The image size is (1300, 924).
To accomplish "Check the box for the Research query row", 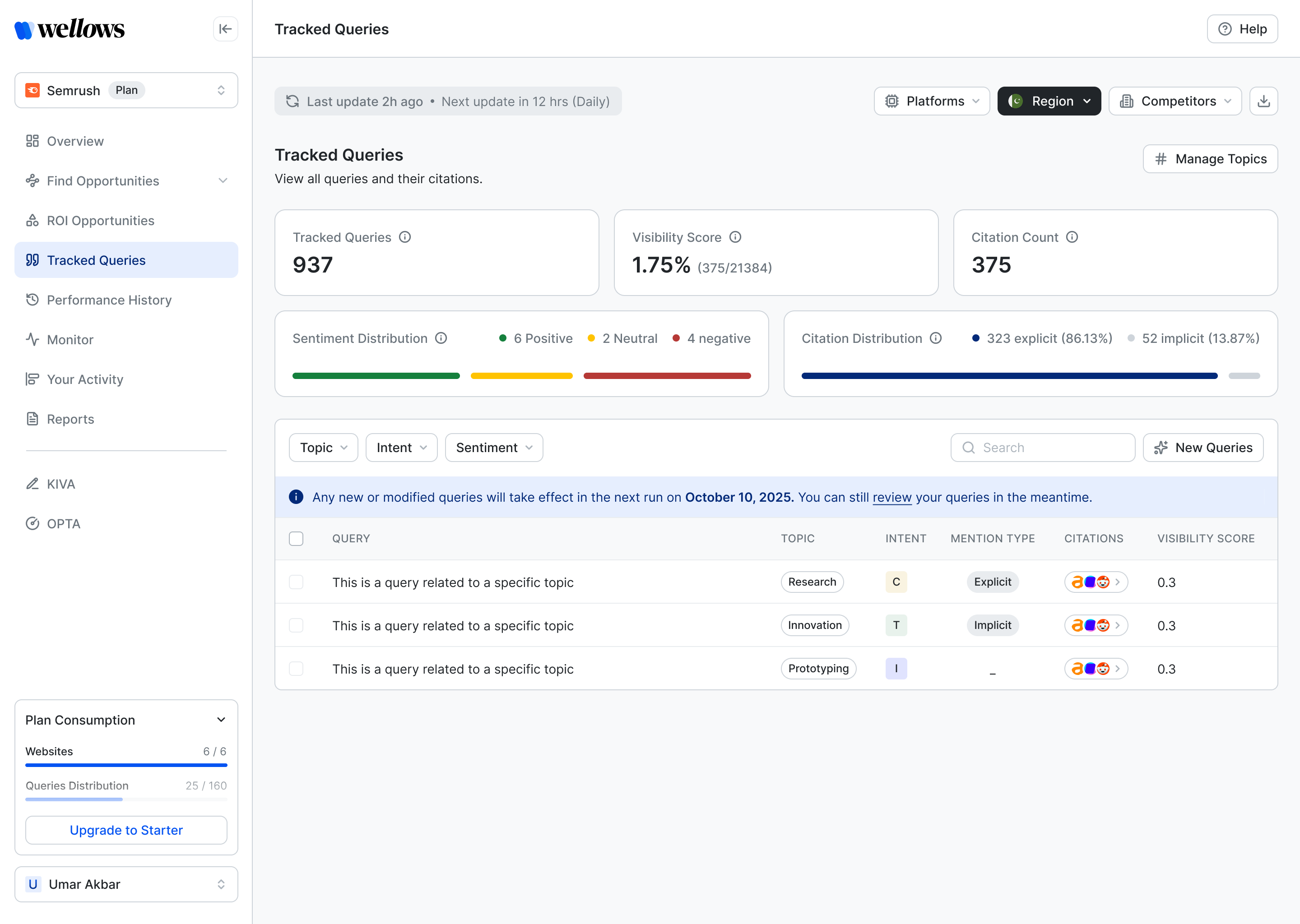I will point(296,582).
